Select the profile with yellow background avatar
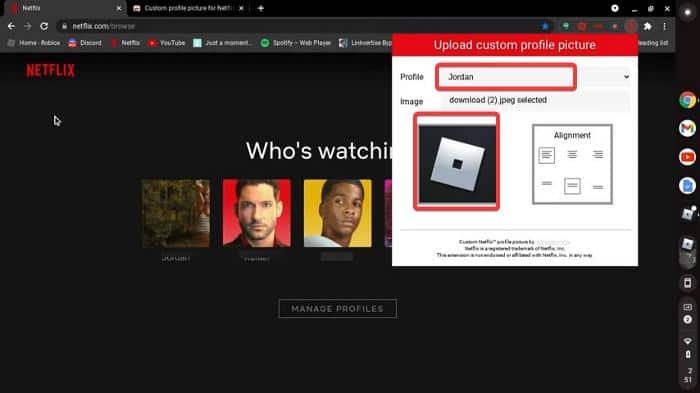This screenshot has height=393, width=700. (338, 213)
